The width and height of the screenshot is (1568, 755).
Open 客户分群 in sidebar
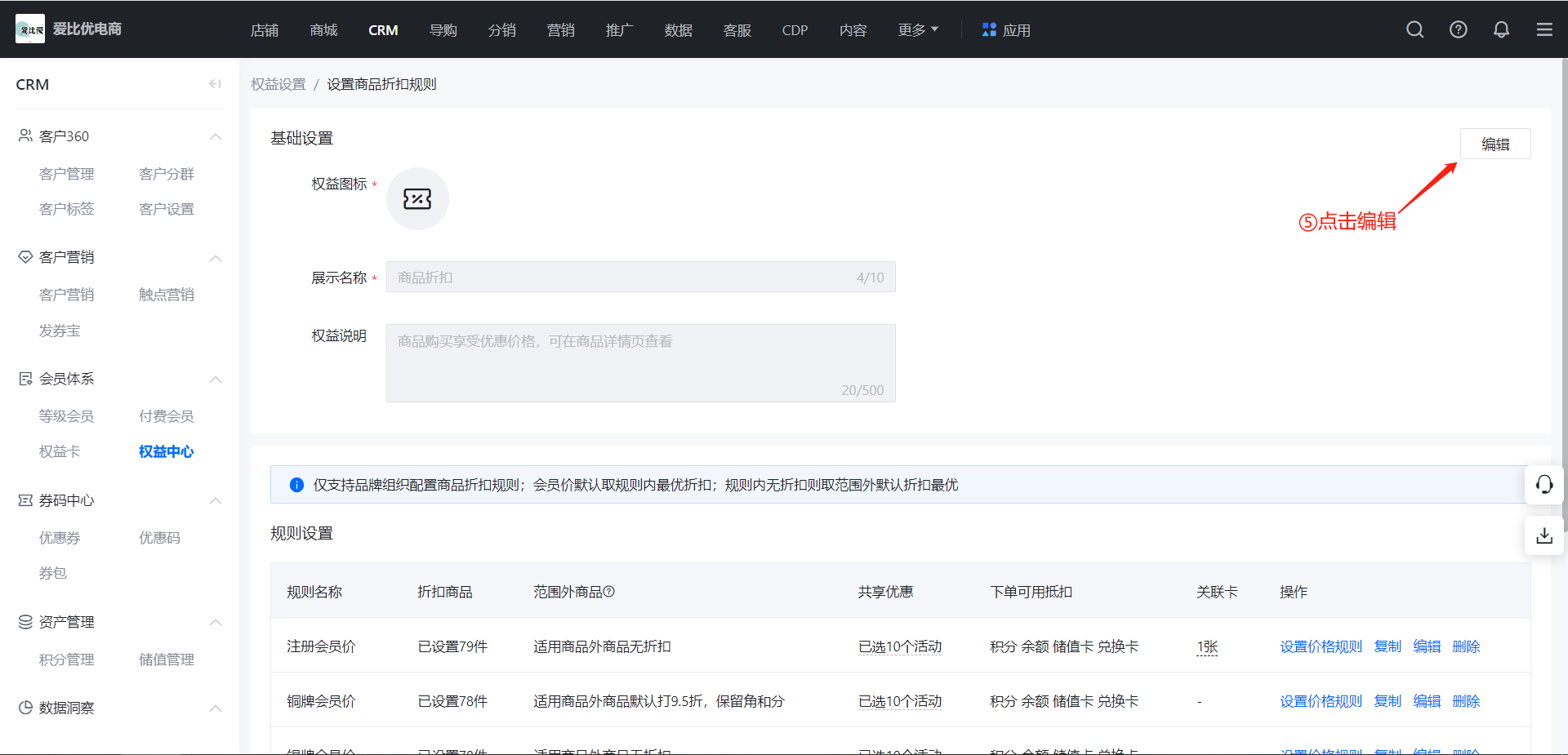tap(167, 174)
